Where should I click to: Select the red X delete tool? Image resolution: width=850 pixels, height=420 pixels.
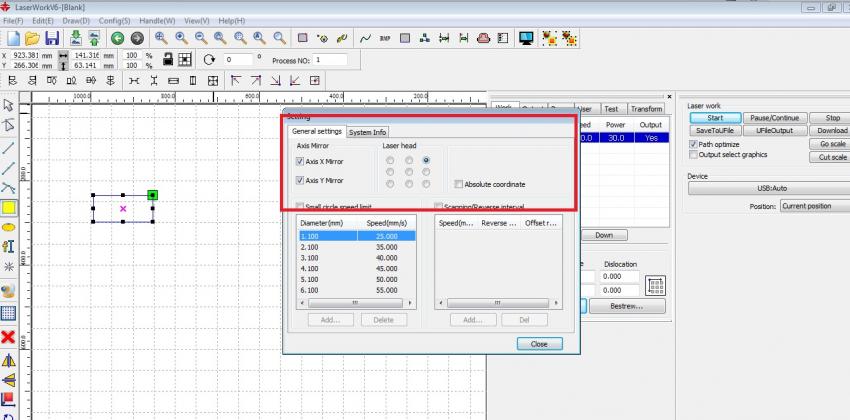tap(9, 337)
